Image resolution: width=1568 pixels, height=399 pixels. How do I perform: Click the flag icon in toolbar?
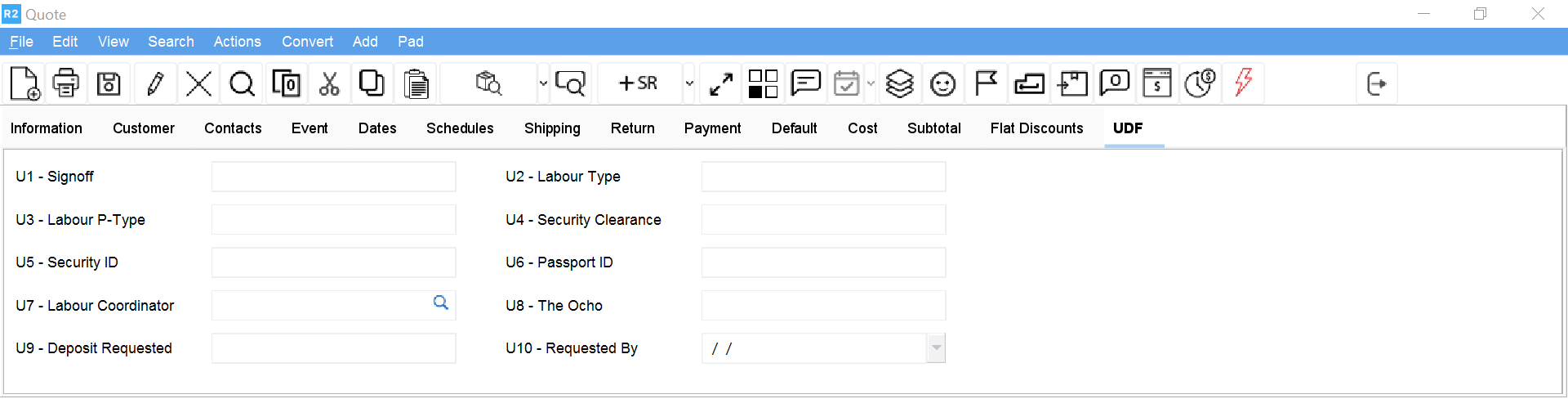(986, 83)
